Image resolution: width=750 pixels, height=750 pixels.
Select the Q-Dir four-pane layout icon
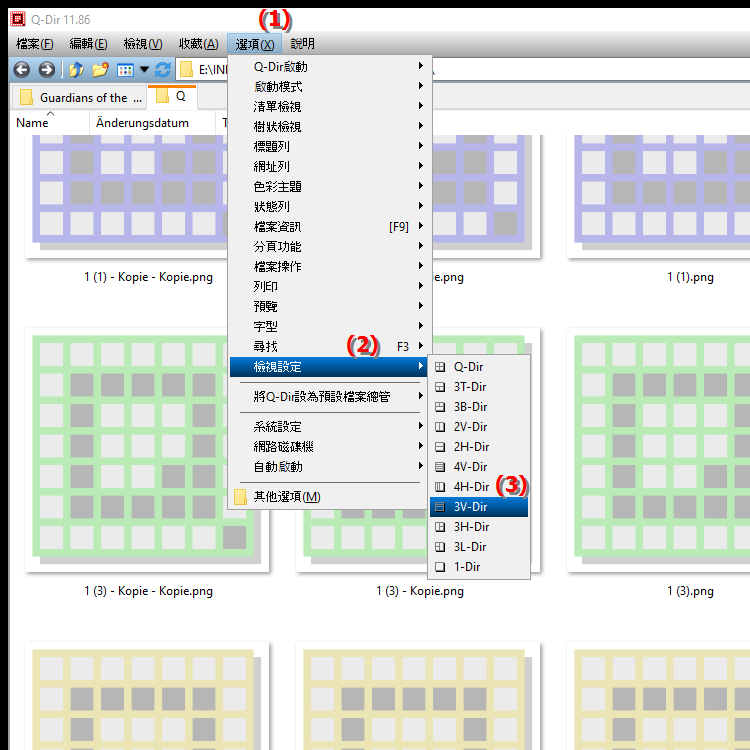point(440,367)
